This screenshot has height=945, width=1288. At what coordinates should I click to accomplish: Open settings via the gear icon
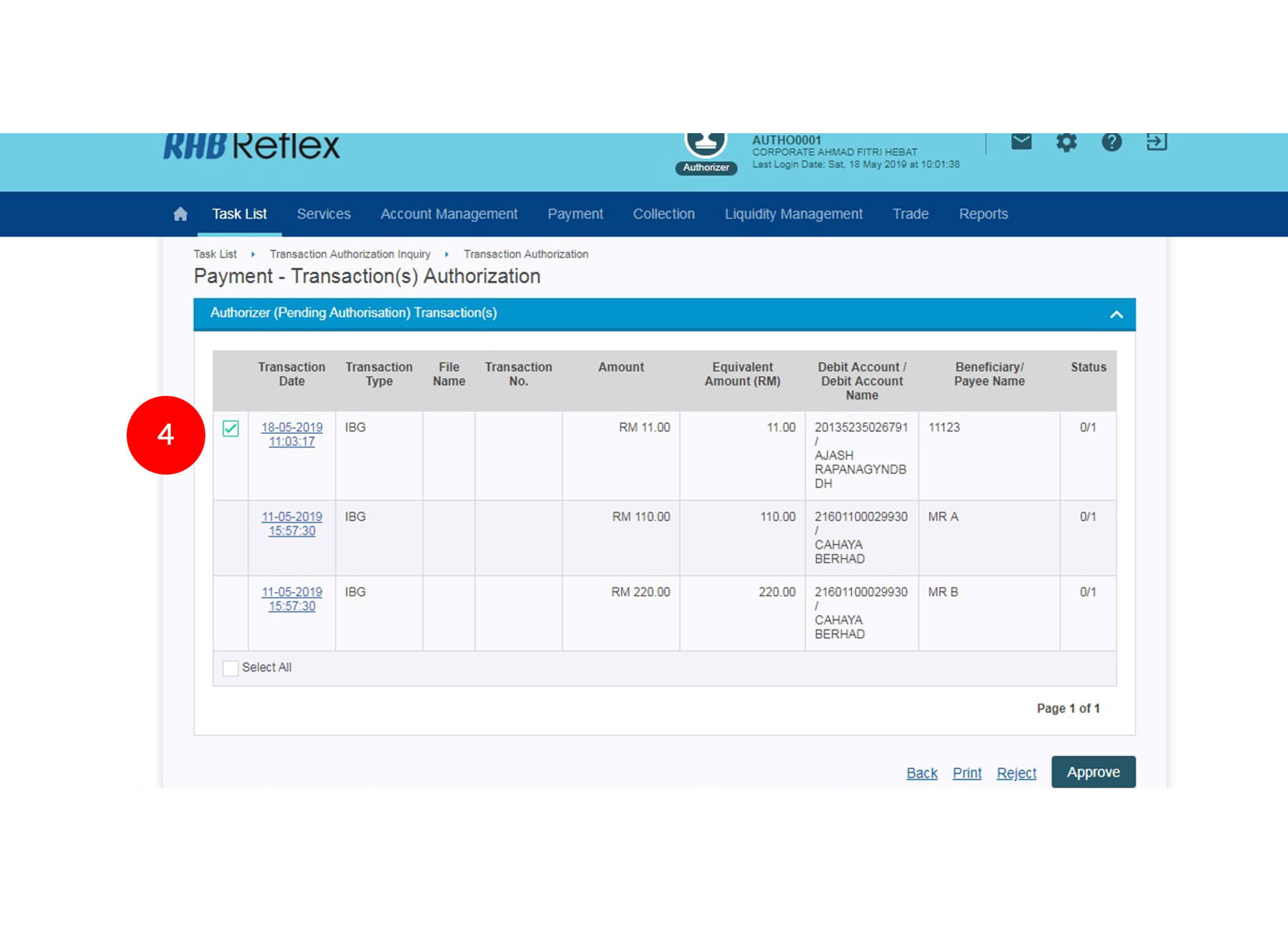coord(1066,142)
